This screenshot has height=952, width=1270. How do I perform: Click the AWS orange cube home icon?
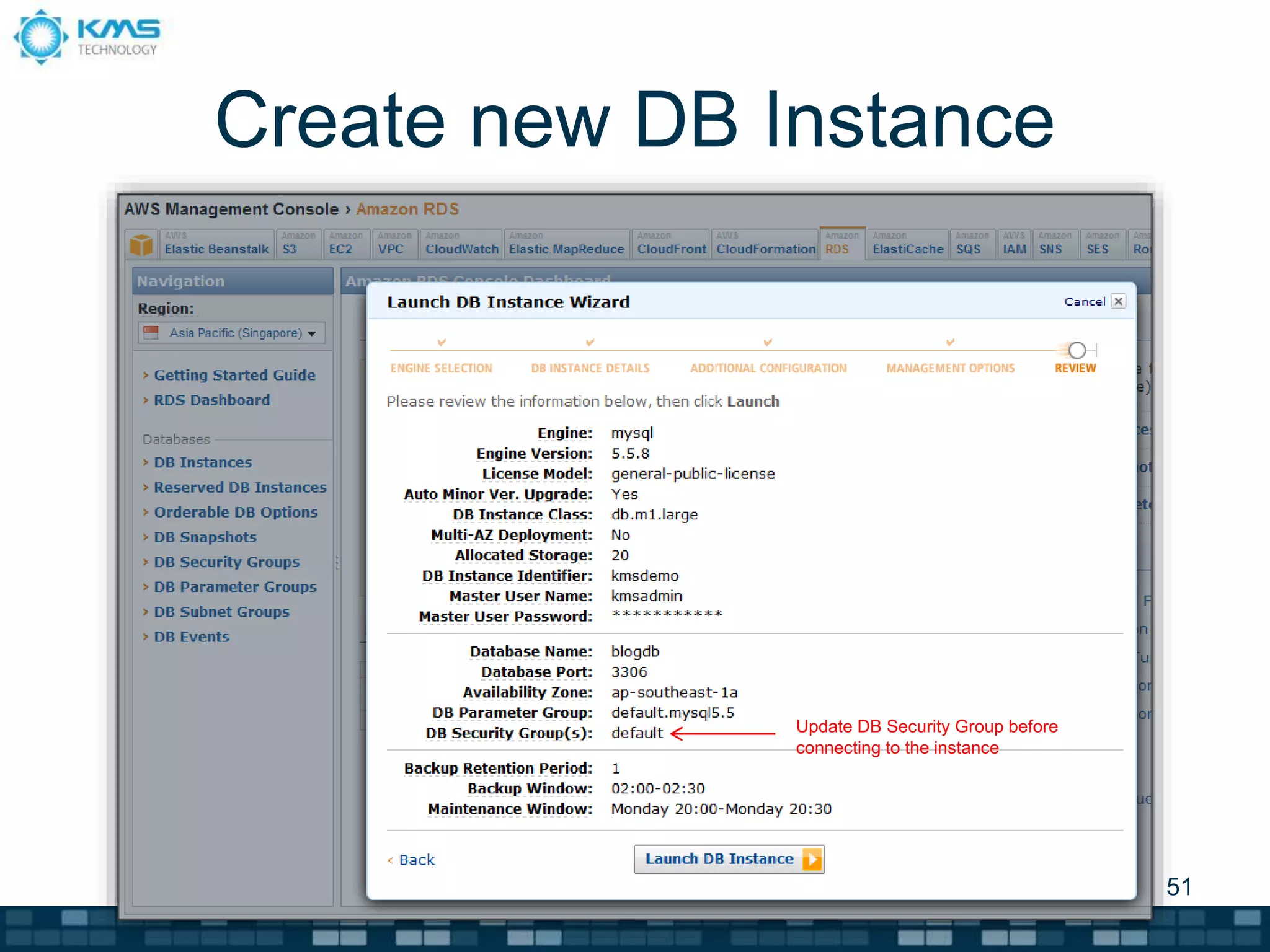point(141,245)
